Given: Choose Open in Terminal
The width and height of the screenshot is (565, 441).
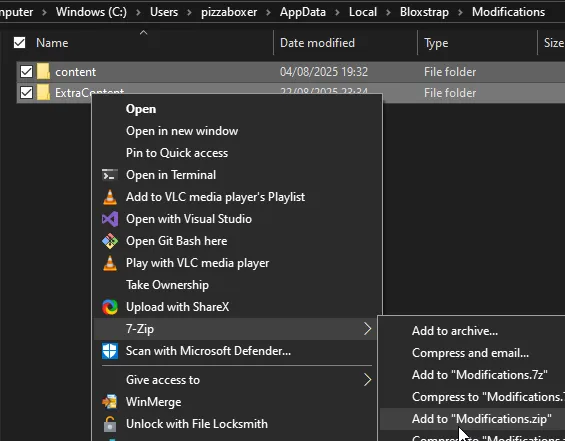Looking at the screenshot, I should (x=237, y=175).
